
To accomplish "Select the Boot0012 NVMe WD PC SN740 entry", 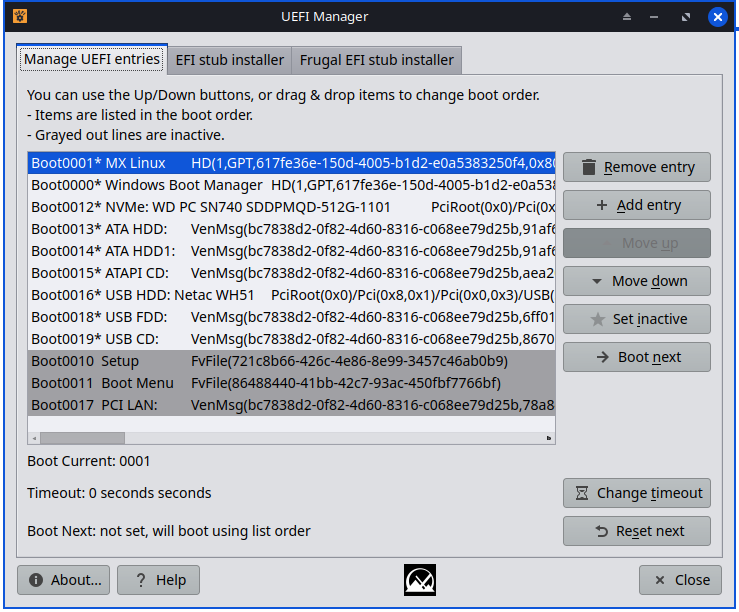I will point(291,207).
